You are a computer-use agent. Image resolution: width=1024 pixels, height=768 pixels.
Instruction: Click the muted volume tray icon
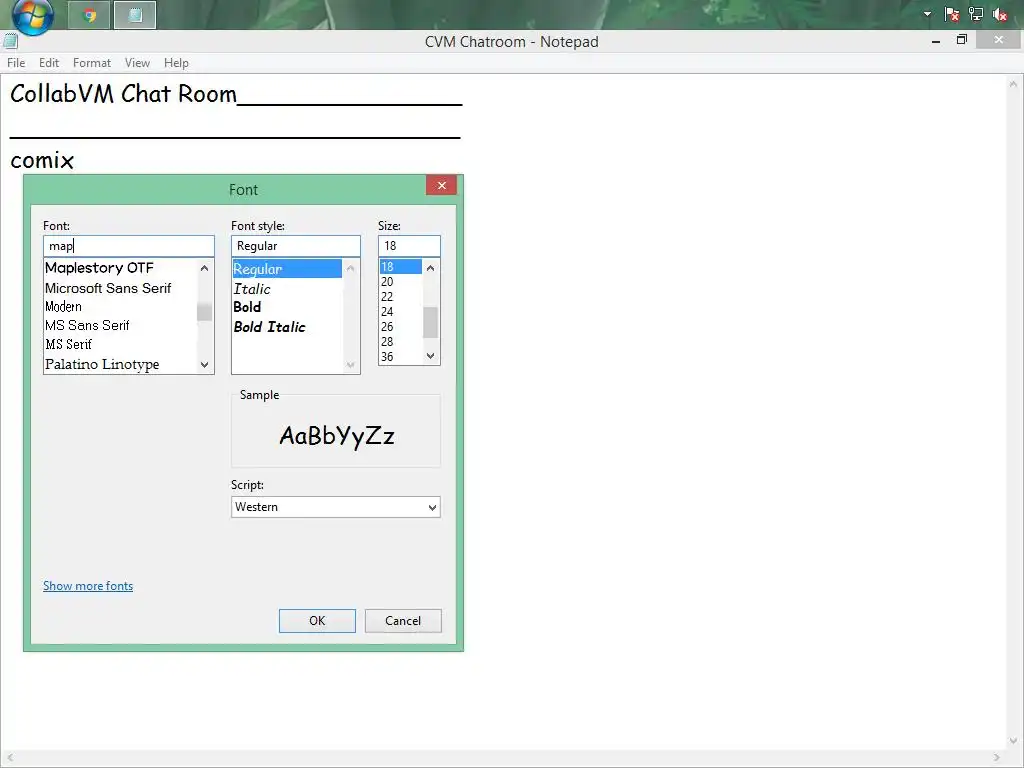999,14
